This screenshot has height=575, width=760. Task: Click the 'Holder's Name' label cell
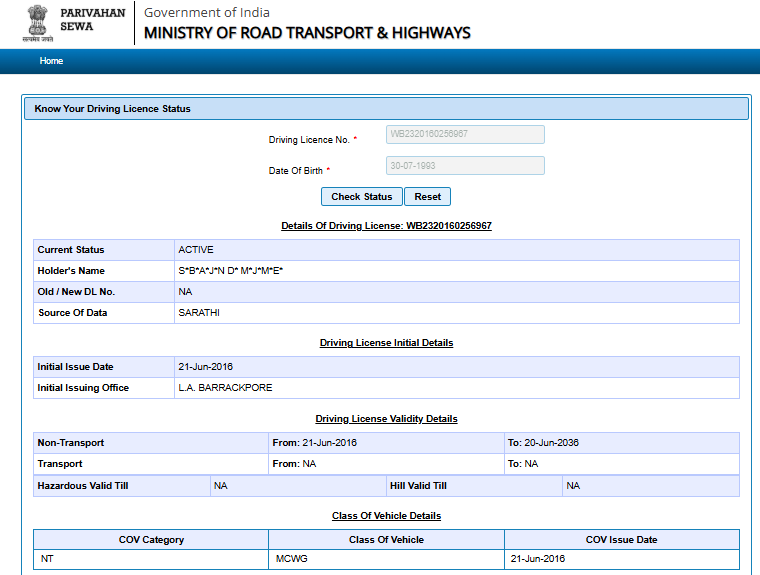click(104, 271)
